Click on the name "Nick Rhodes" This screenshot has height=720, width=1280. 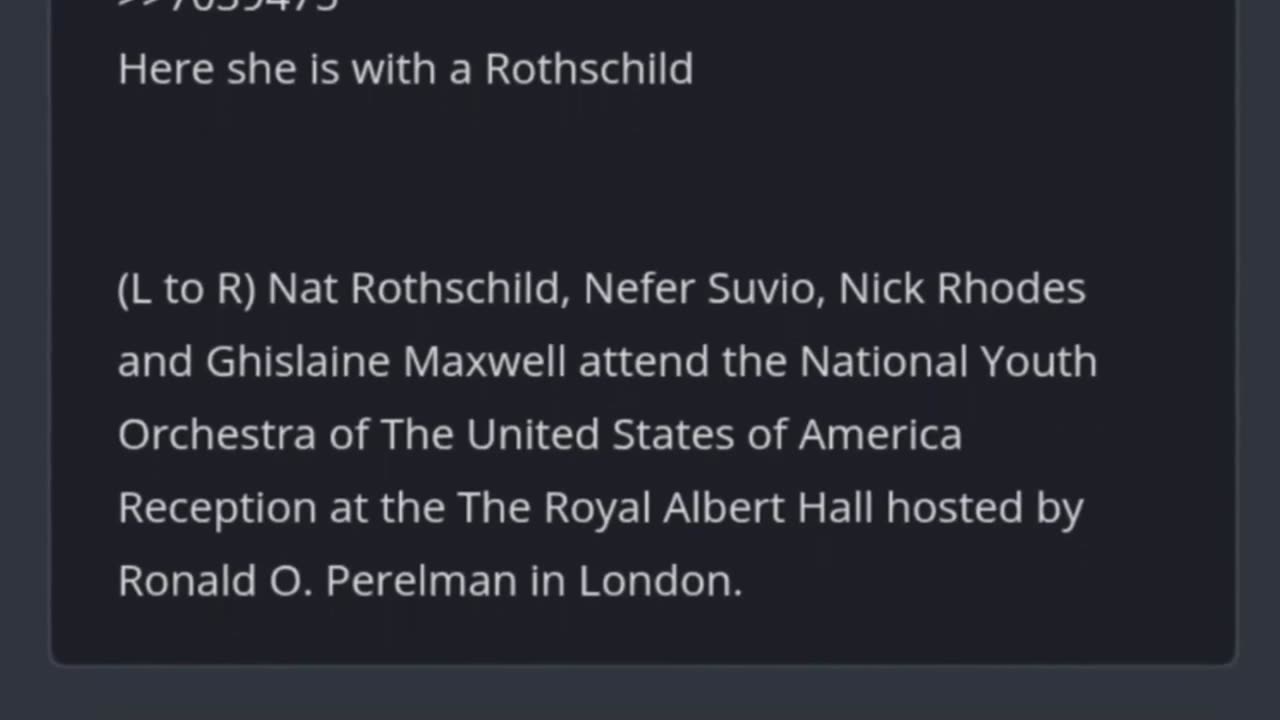tap(961, 289)
